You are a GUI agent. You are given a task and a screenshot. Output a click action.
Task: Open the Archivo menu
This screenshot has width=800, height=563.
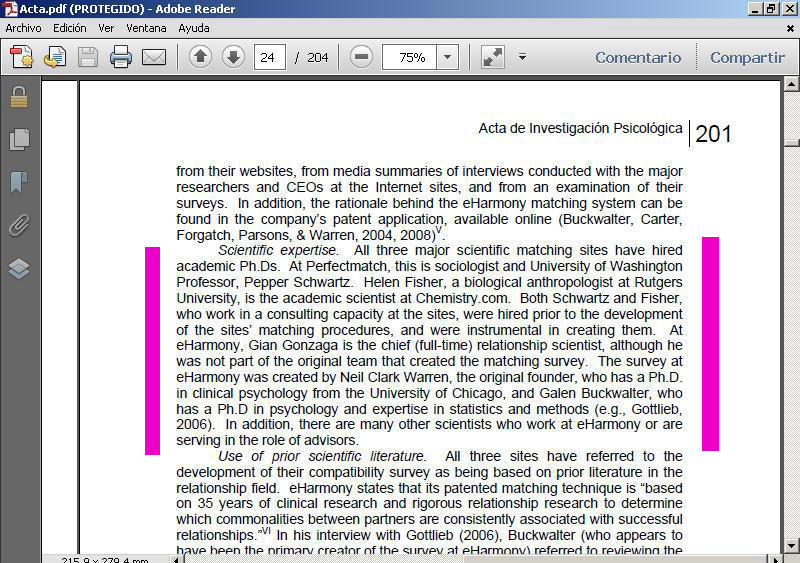(x=23, y=28)
